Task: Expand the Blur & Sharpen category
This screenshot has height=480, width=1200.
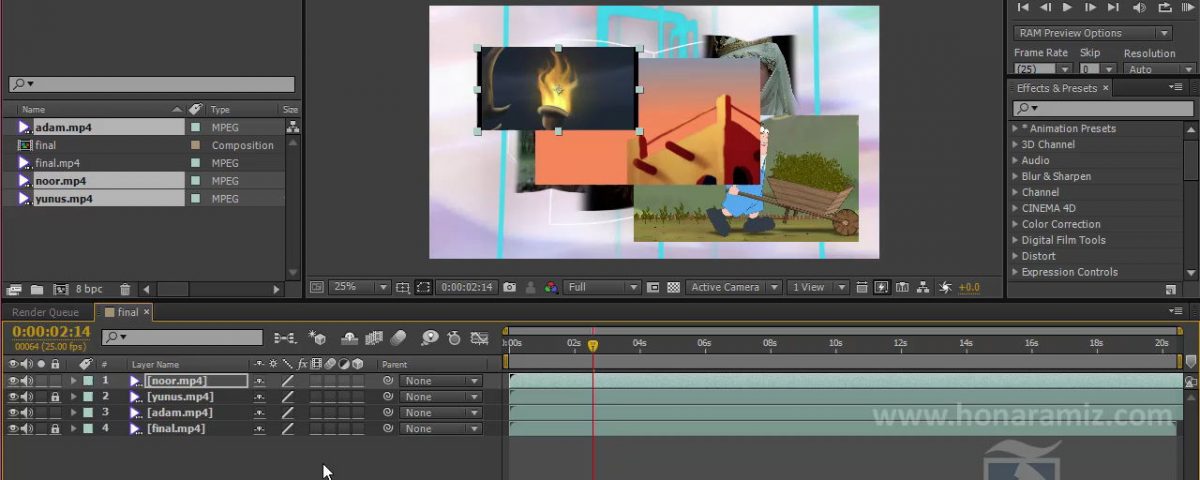Action: pos(1015,176)
